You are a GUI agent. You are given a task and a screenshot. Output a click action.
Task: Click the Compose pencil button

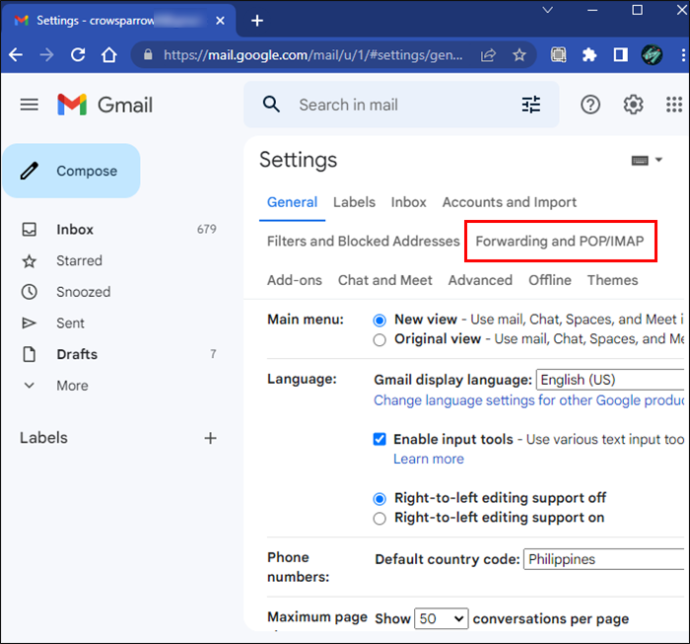pyautogui.click(x=71, y=171)
